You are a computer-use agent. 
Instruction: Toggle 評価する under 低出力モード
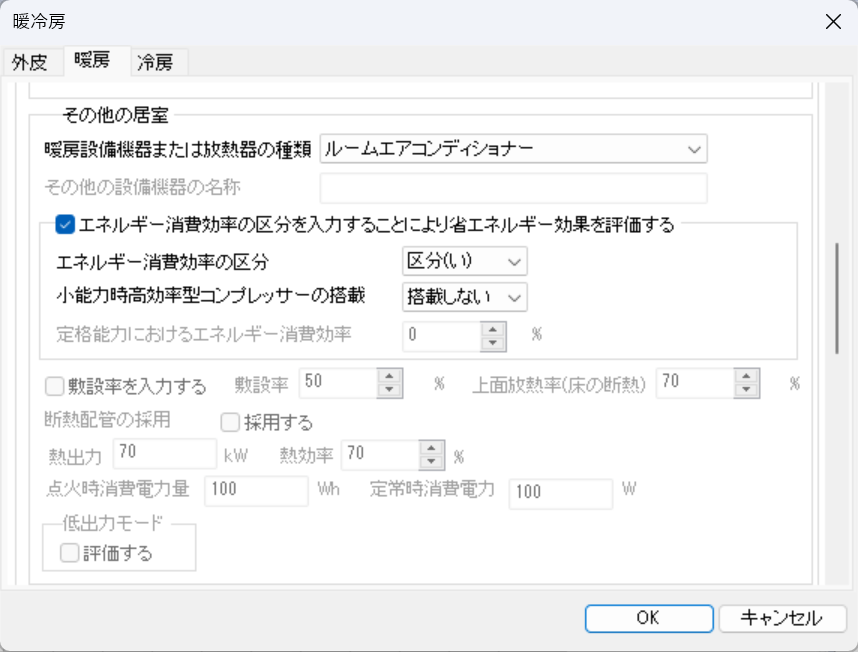click(x=69, y=553)
